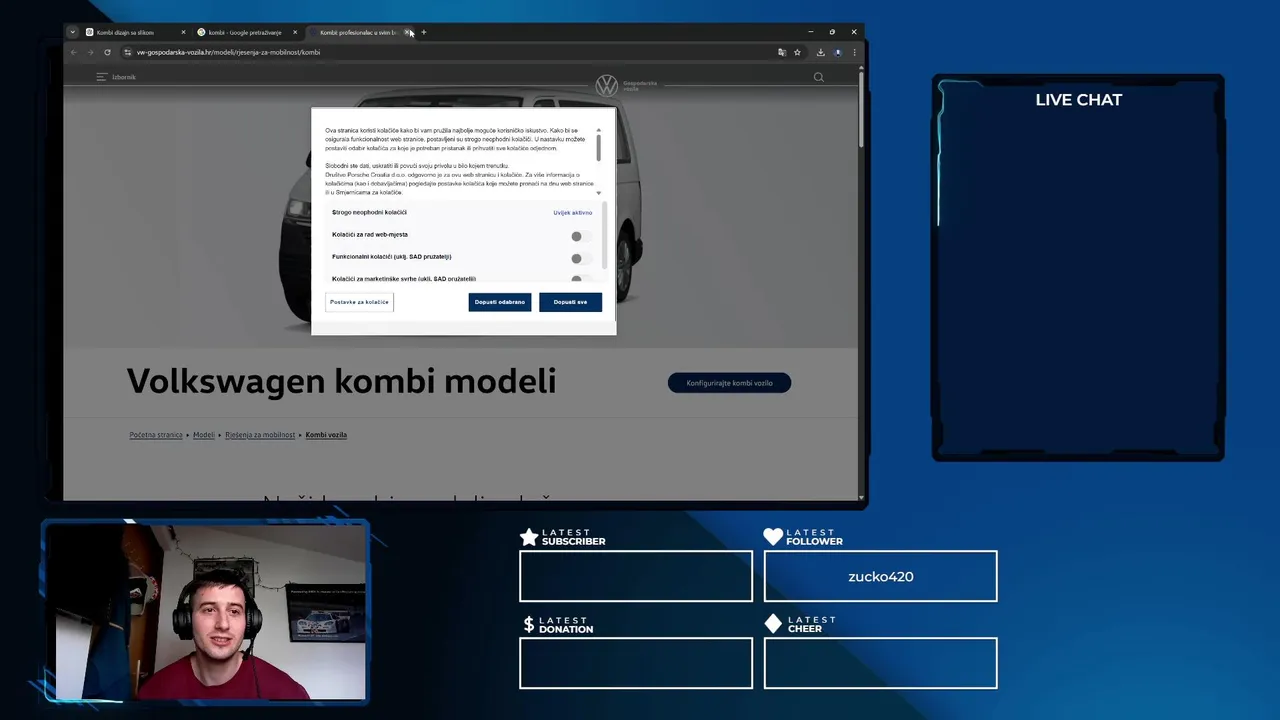Screen dimensions: 1280x720
Task: Translate this page icon
Action: click(782, 52)
